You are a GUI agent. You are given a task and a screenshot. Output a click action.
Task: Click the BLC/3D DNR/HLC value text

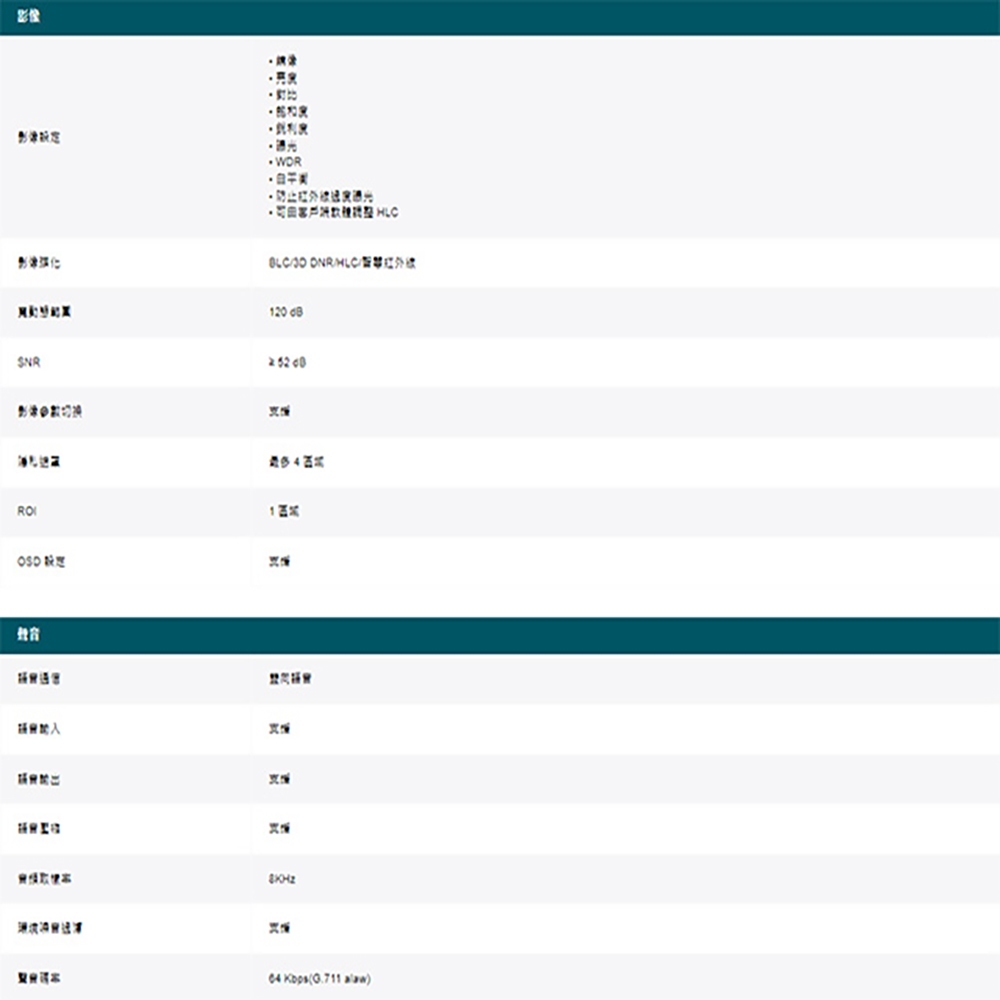pyautogui.click(x=341, y=263)
